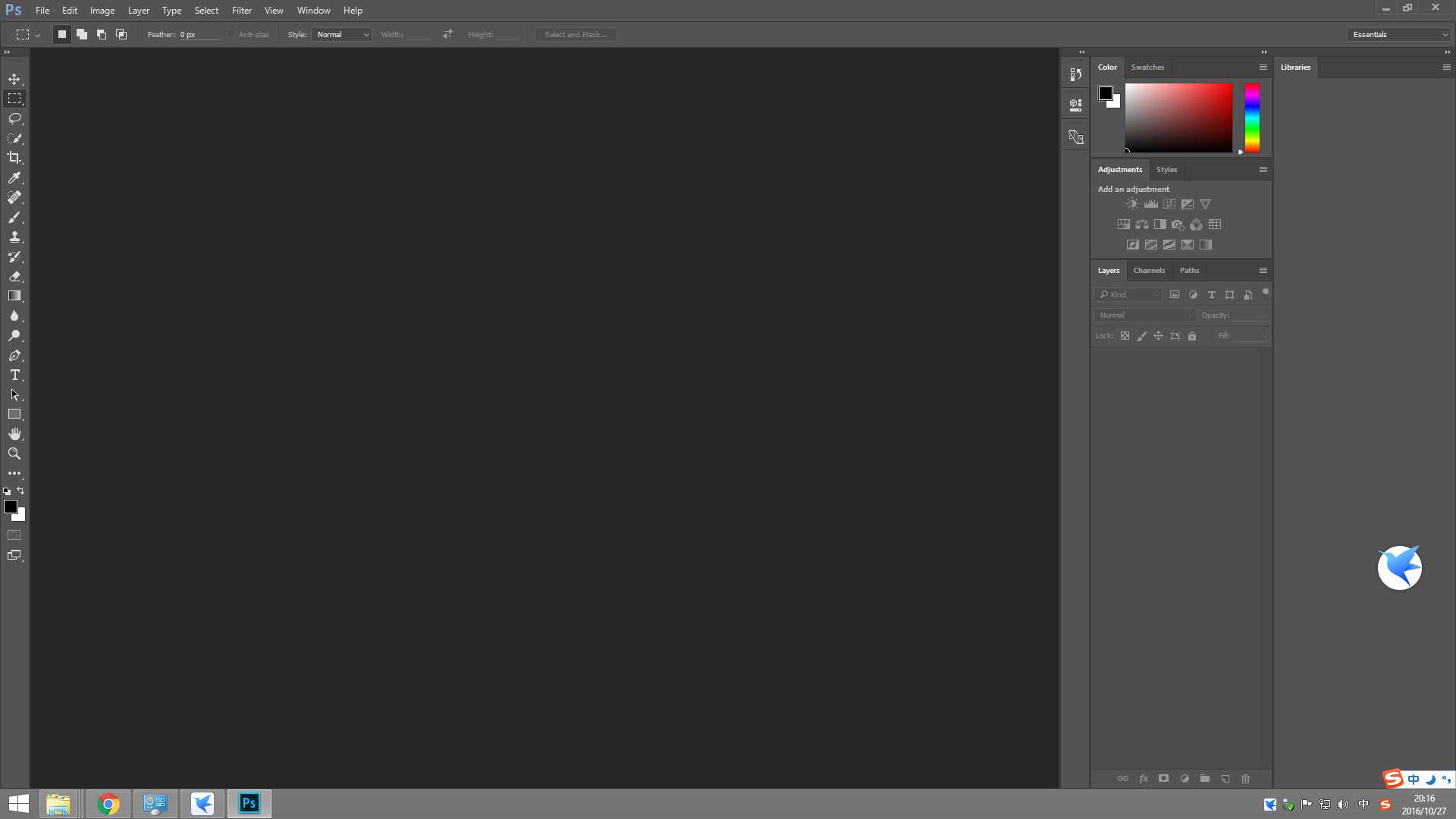Select the Lasso tool

(x=14, y=118)
